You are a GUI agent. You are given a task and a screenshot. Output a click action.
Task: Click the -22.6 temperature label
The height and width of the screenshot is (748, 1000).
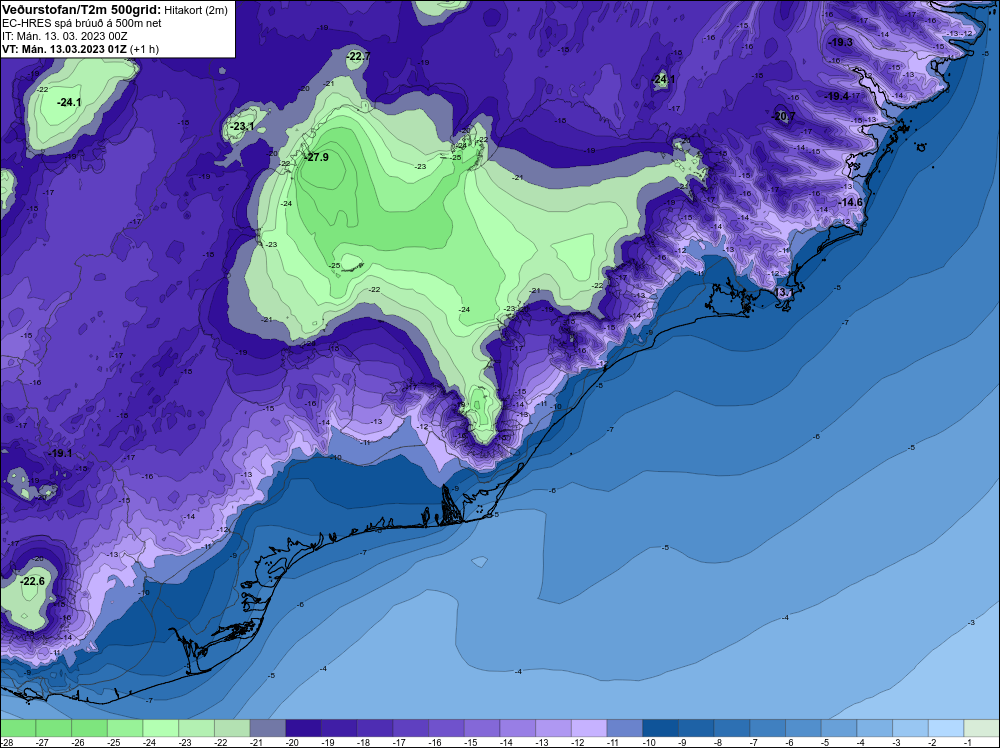pyautogui.click(x=33, y=581)
